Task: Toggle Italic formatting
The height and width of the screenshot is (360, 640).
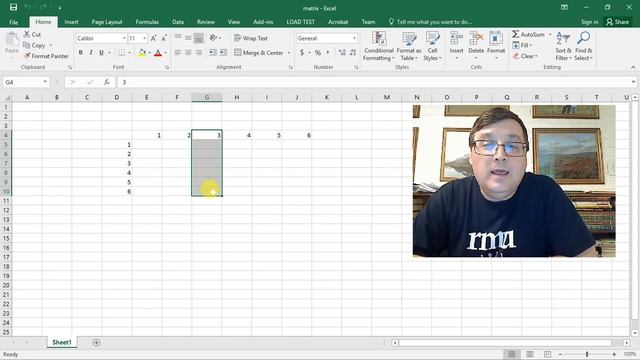Action: [x=91, y=53]
